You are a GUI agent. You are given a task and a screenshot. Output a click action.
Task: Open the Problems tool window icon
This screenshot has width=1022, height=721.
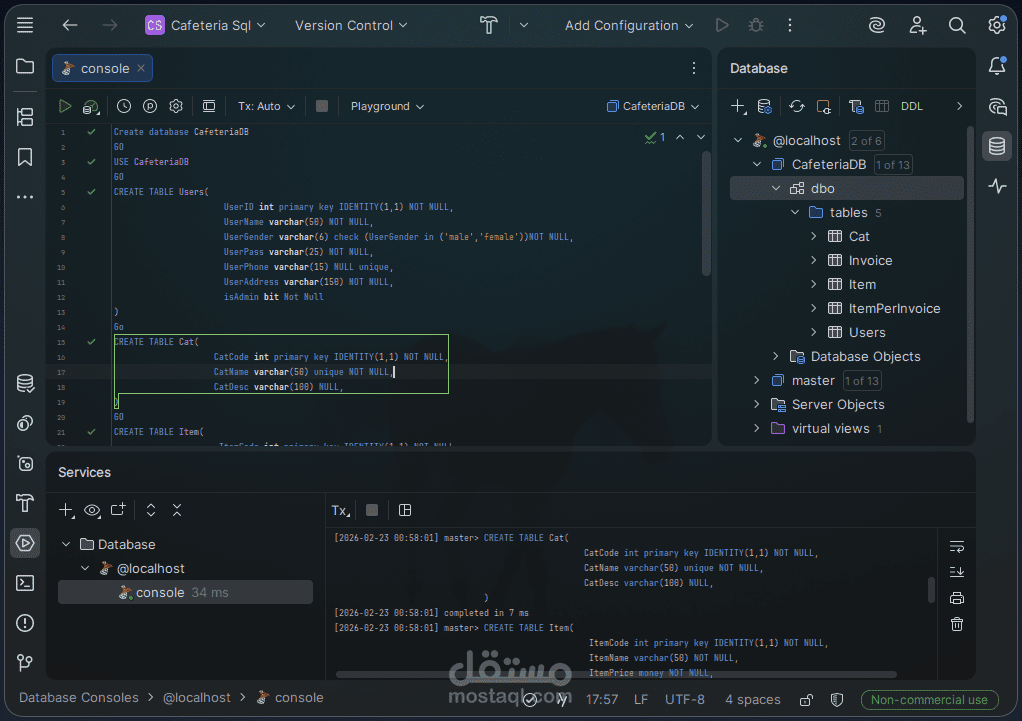pyautogui.click(x=25, y=623)
